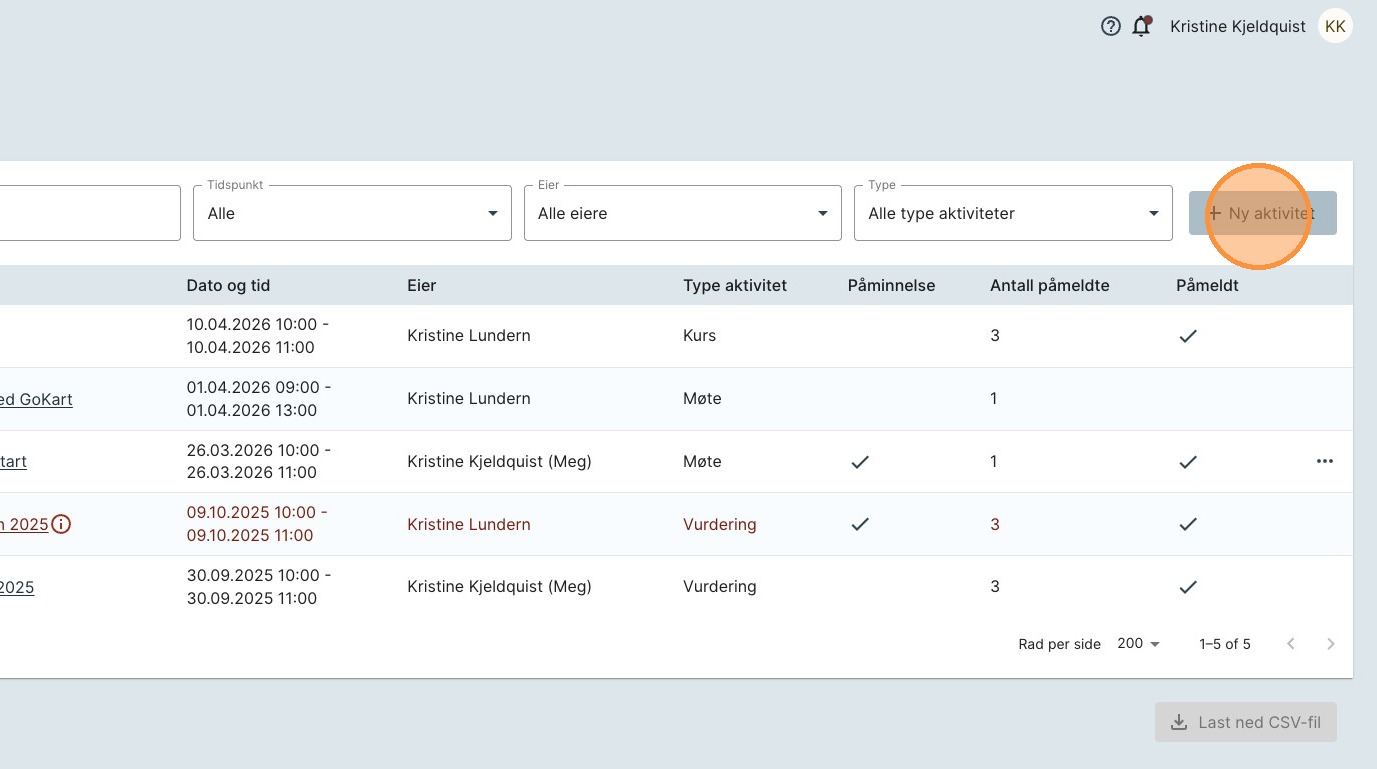The height and width of the screenshot is (769, 1377).
Task: Expand the Tidspunkt dropdown
Action: point(352,213)
